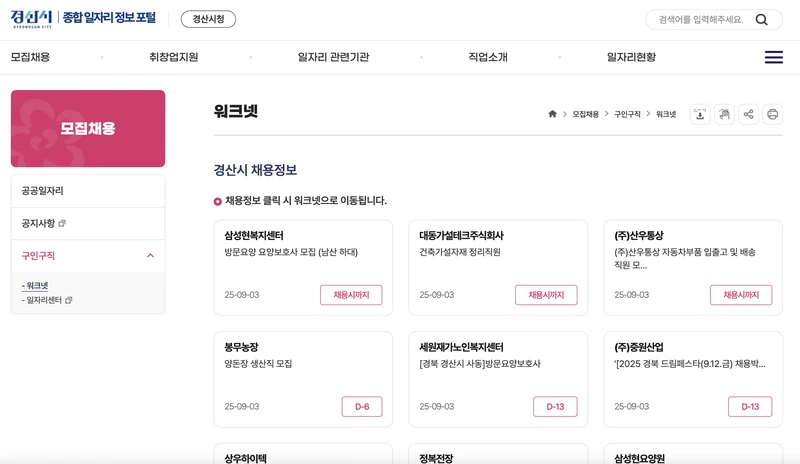
Task: Click 모집채용 in the breadcrumb
Action: 585,114
